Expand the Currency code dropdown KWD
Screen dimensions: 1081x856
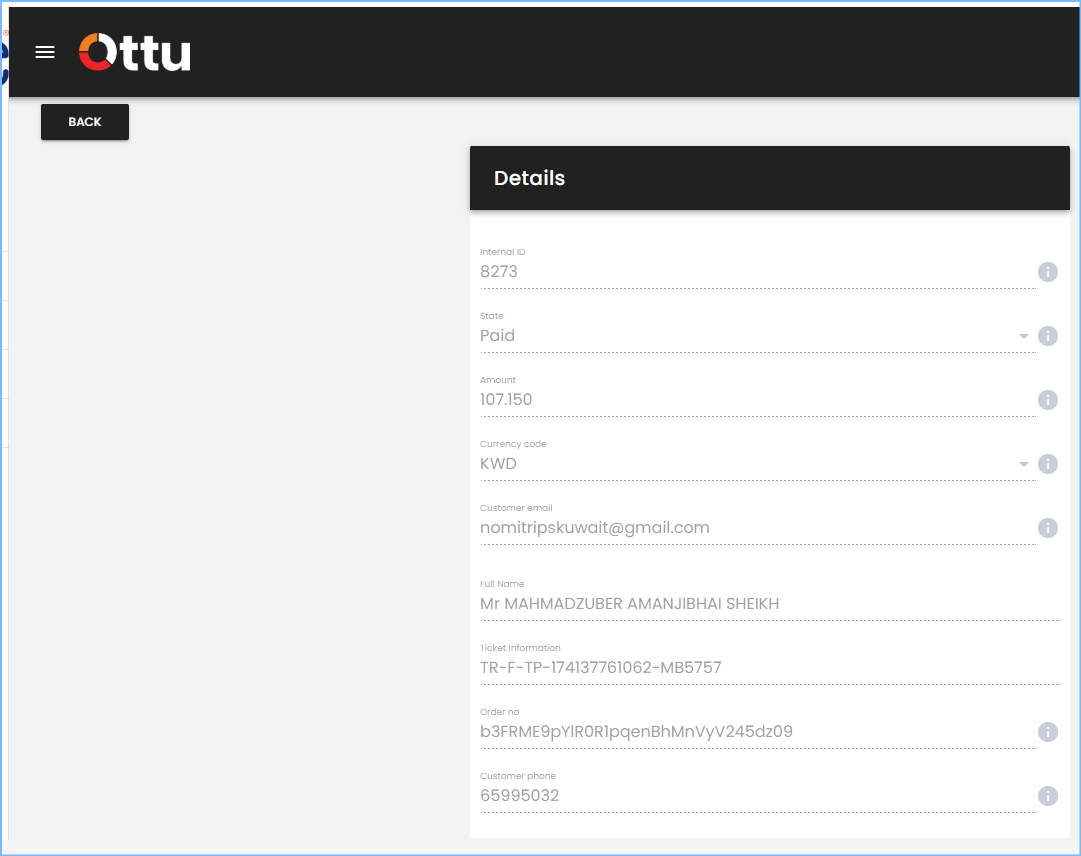pos(758,464)
